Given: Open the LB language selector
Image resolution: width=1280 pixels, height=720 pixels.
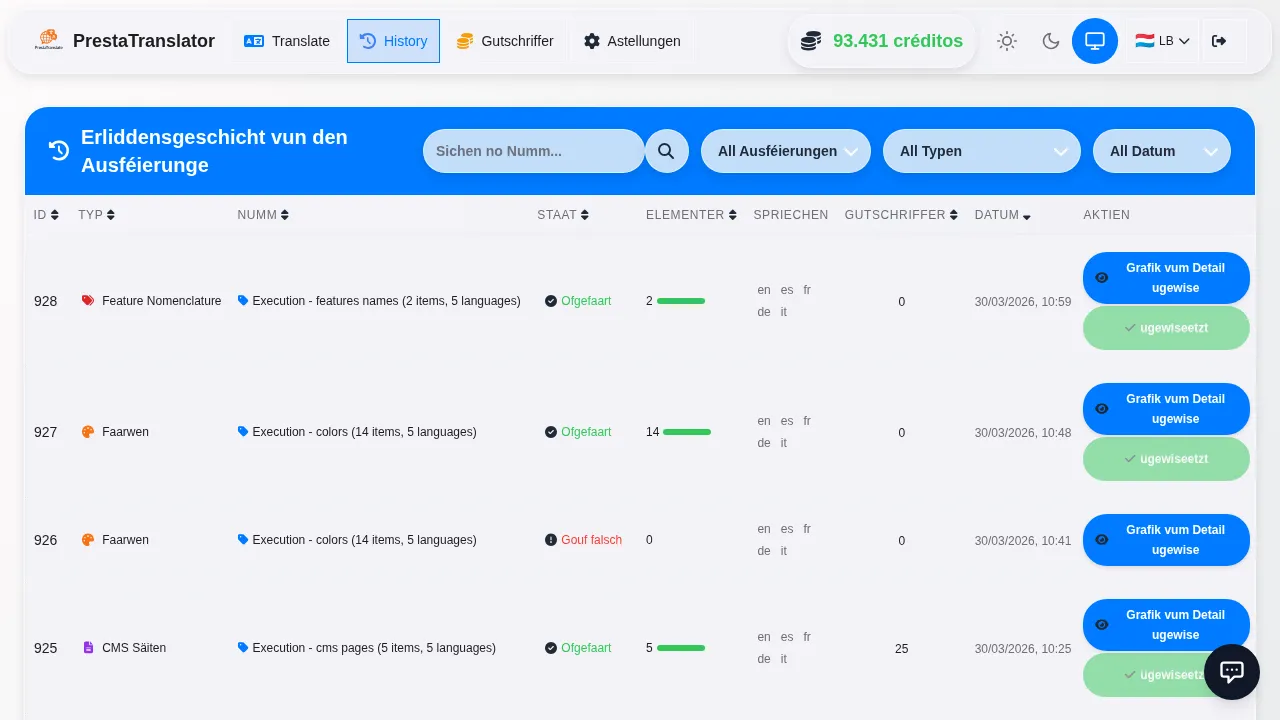Looking at the screenshot, I should click(1162, 41).
